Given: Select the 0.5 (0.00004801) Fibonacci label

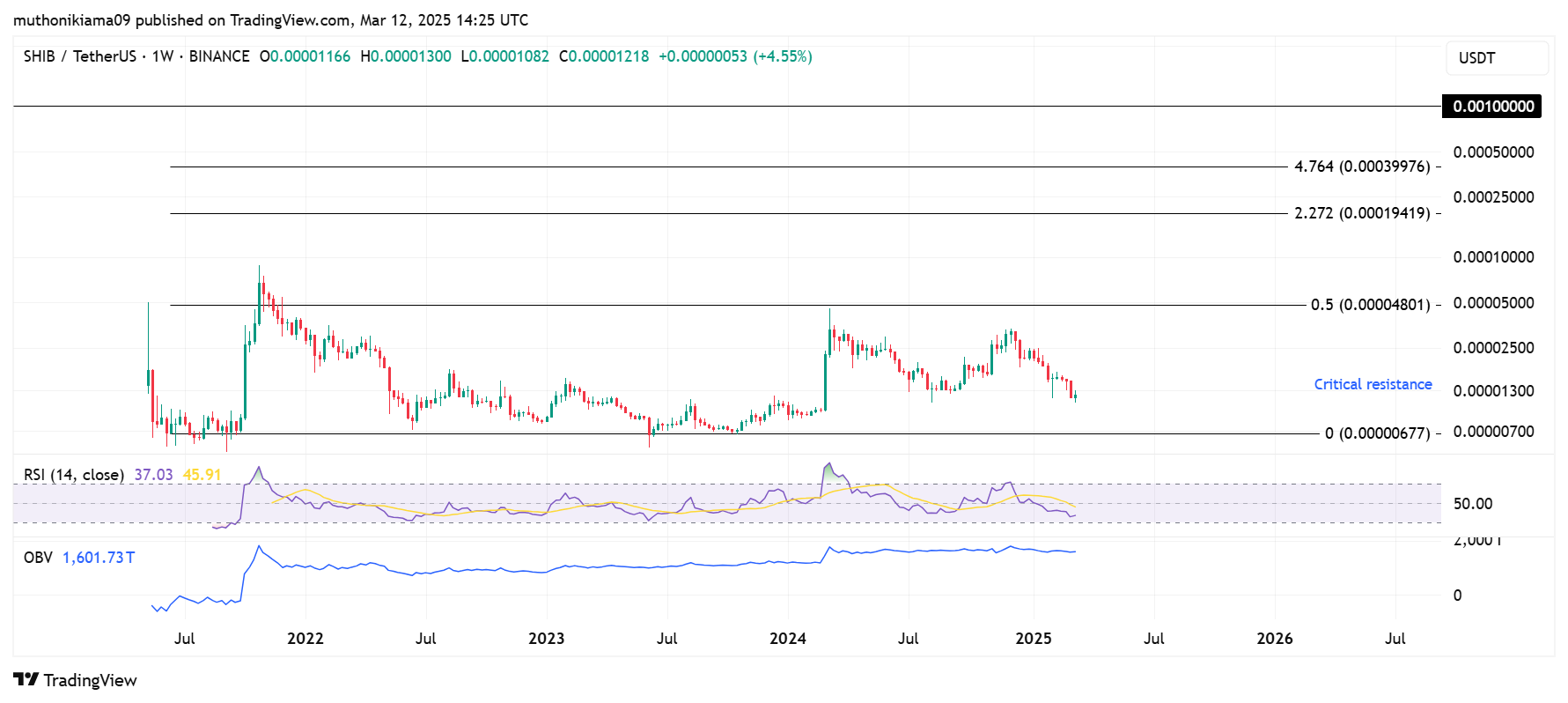Looking at the screenshot, I should (x=1371, y=305).
